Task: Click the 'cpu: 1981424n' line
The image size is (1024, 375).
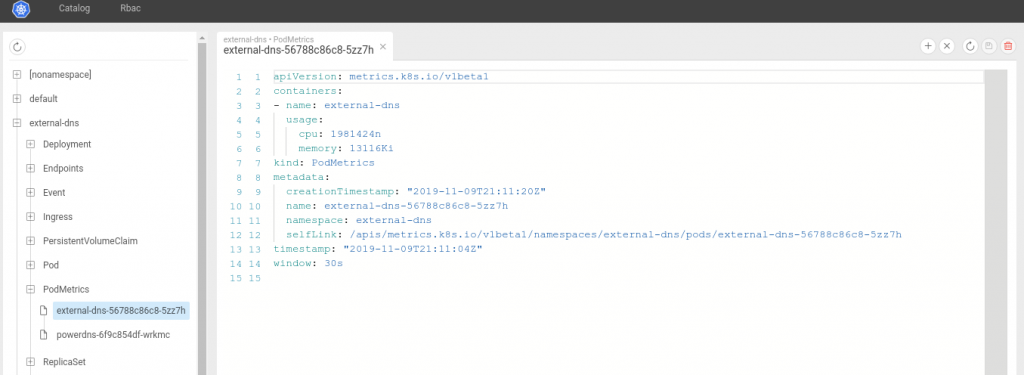Action: pos(340,135)
